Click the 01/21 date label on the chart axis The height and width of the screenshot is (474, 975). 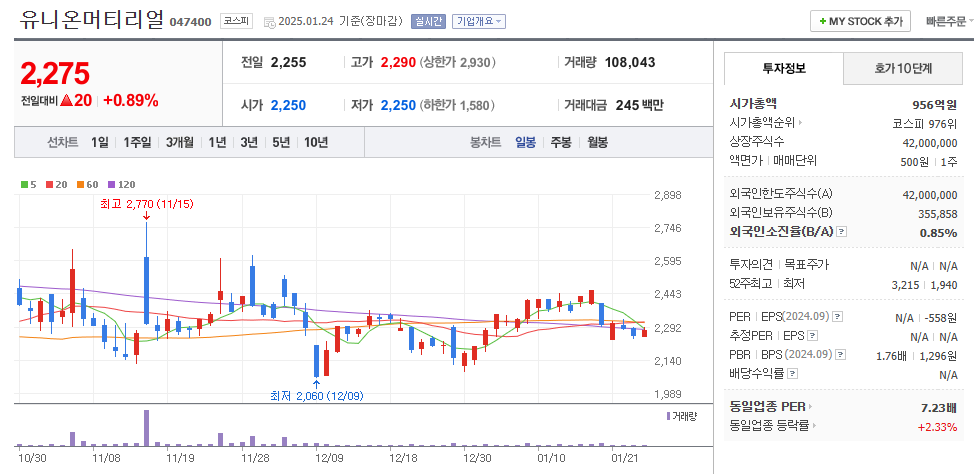pyautogui.click(x=624, y=458)
